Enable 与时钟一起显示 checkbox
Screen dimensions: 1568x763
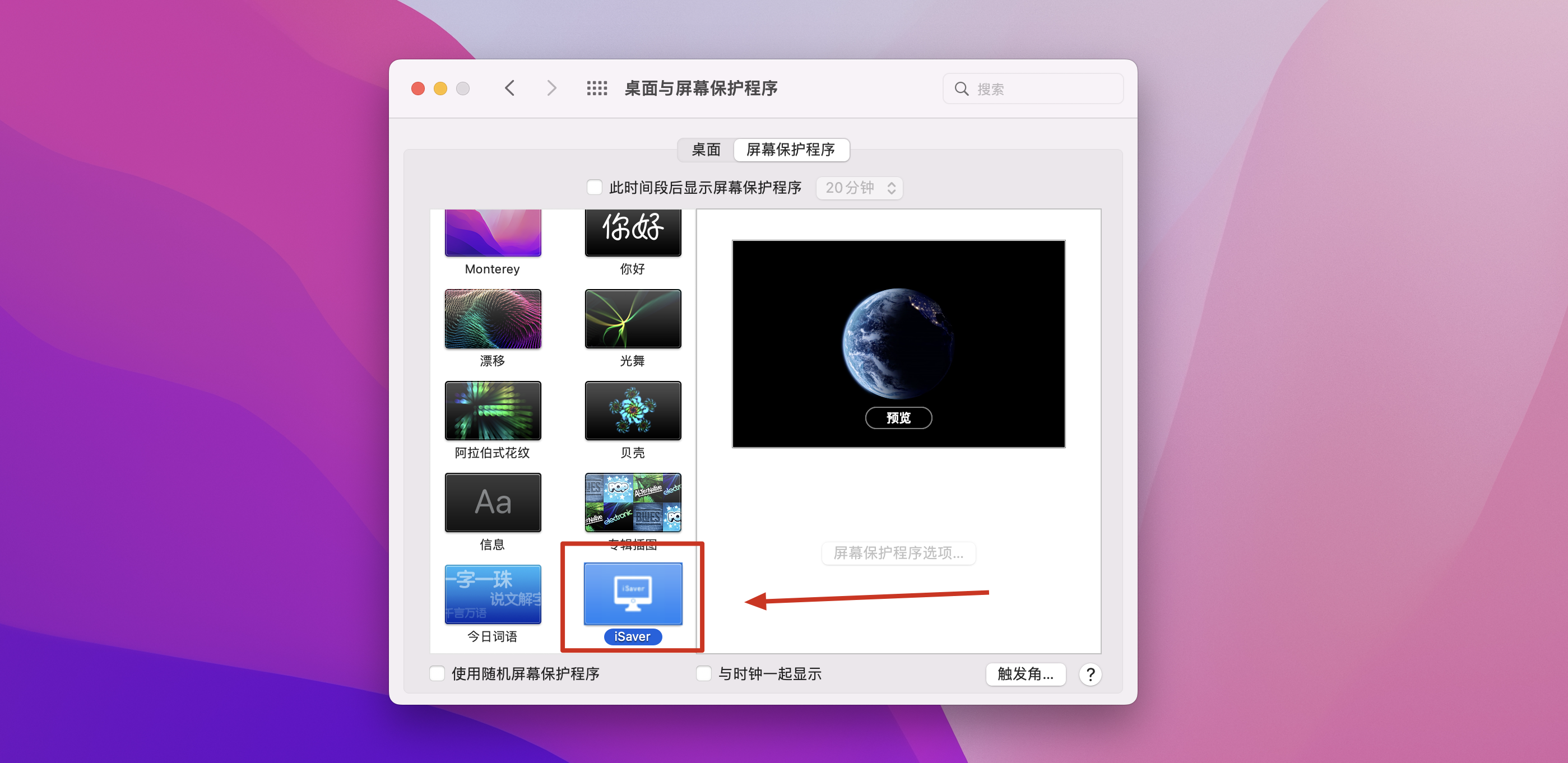click(704, 673)
